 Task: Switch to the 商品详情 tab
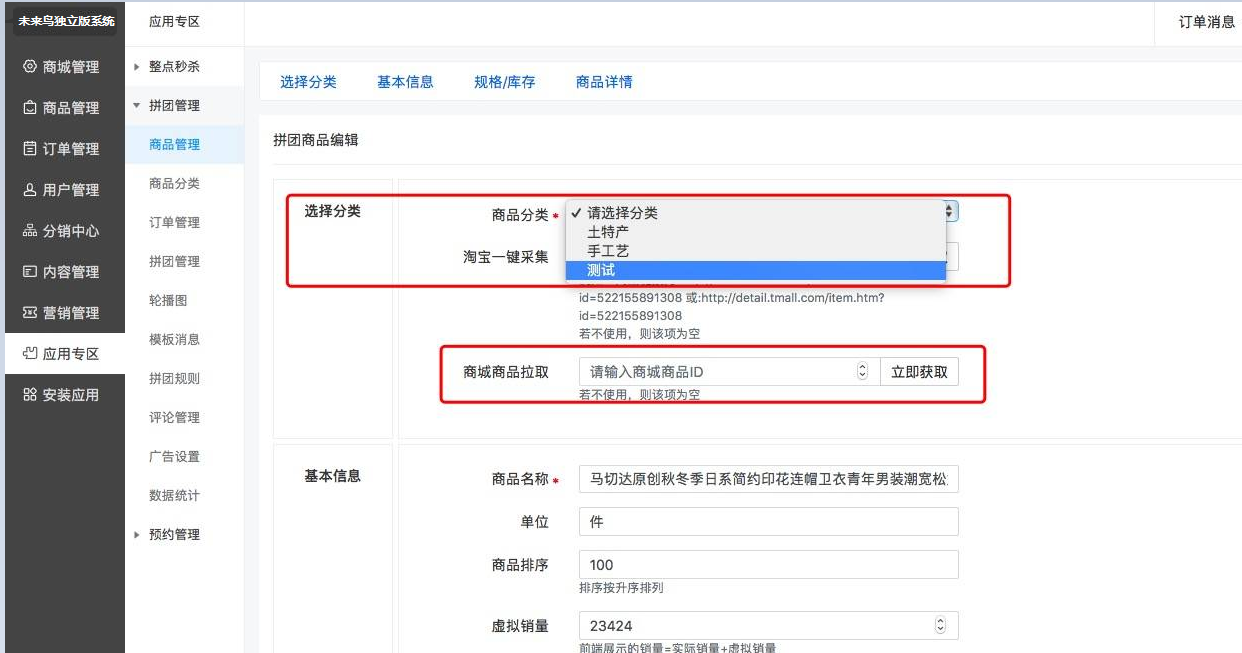[x=604, y=82]
